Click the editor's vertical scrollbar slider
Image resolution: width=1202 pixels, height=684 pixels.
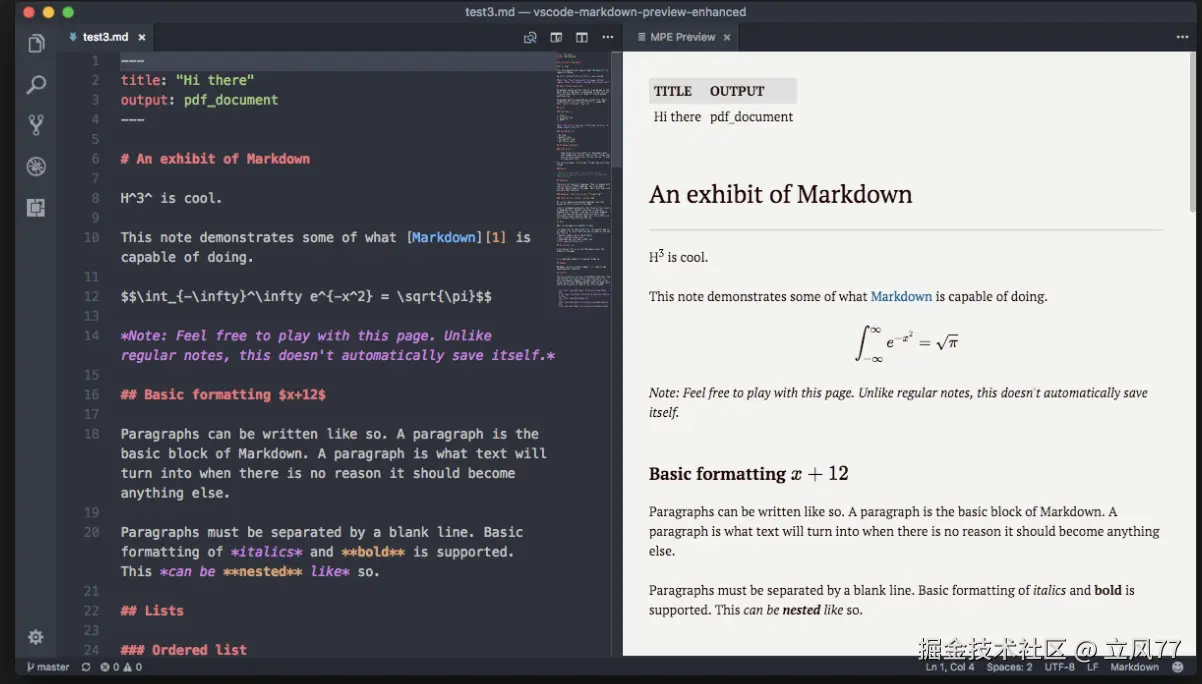point(617,110)
